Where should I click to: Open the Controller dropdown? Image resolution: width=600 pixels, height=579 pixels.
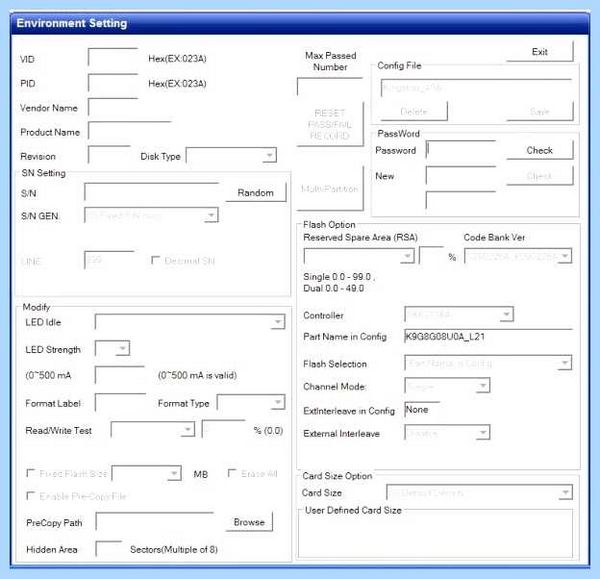[x=459, y=315]
